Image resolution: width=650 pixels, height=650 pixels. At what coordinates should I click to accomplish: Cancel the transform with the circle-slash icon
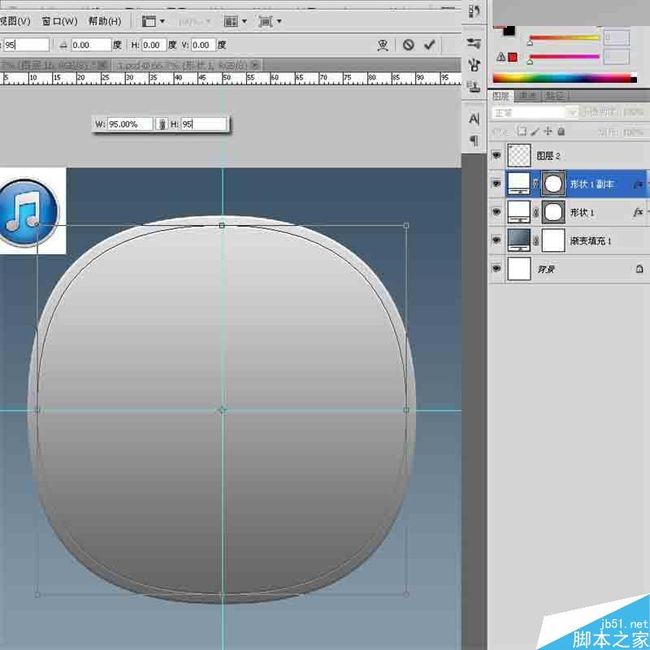(x=408, y=45)
